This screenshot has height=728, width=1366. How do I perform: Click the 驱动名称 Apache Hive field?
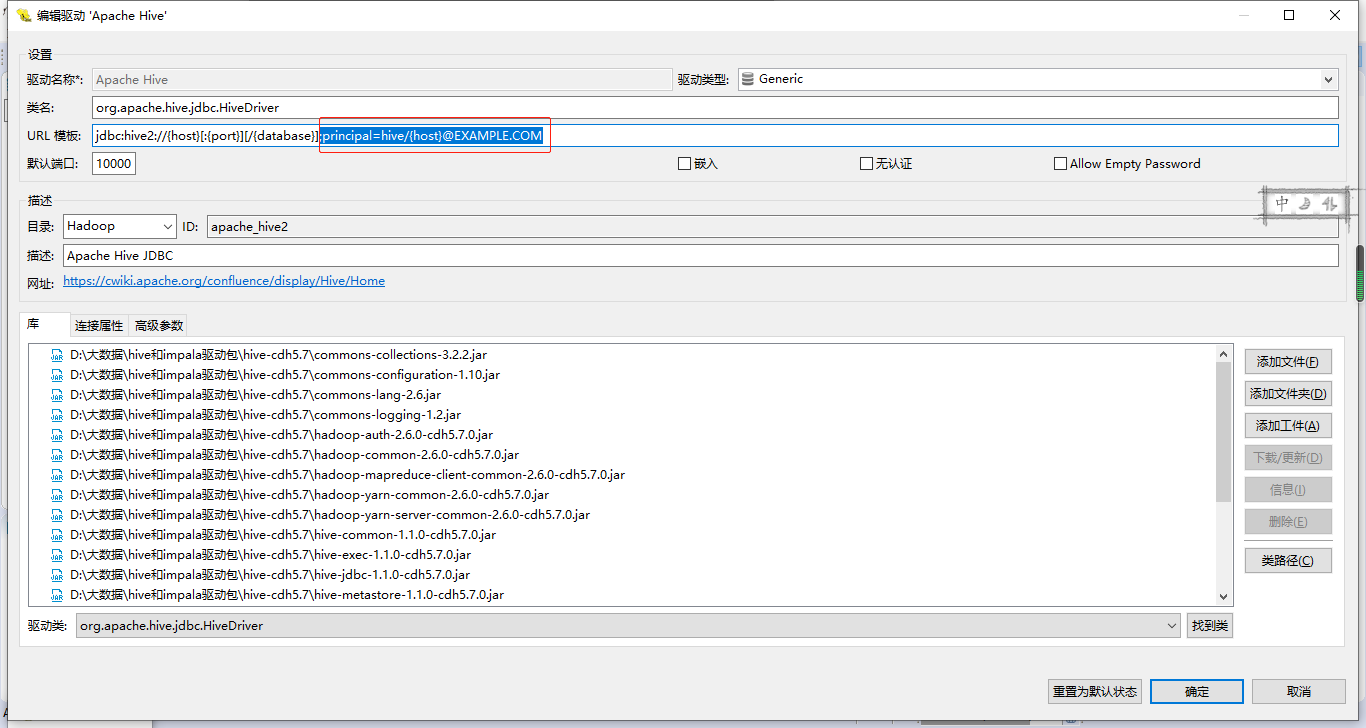click(x=382, y=79)
